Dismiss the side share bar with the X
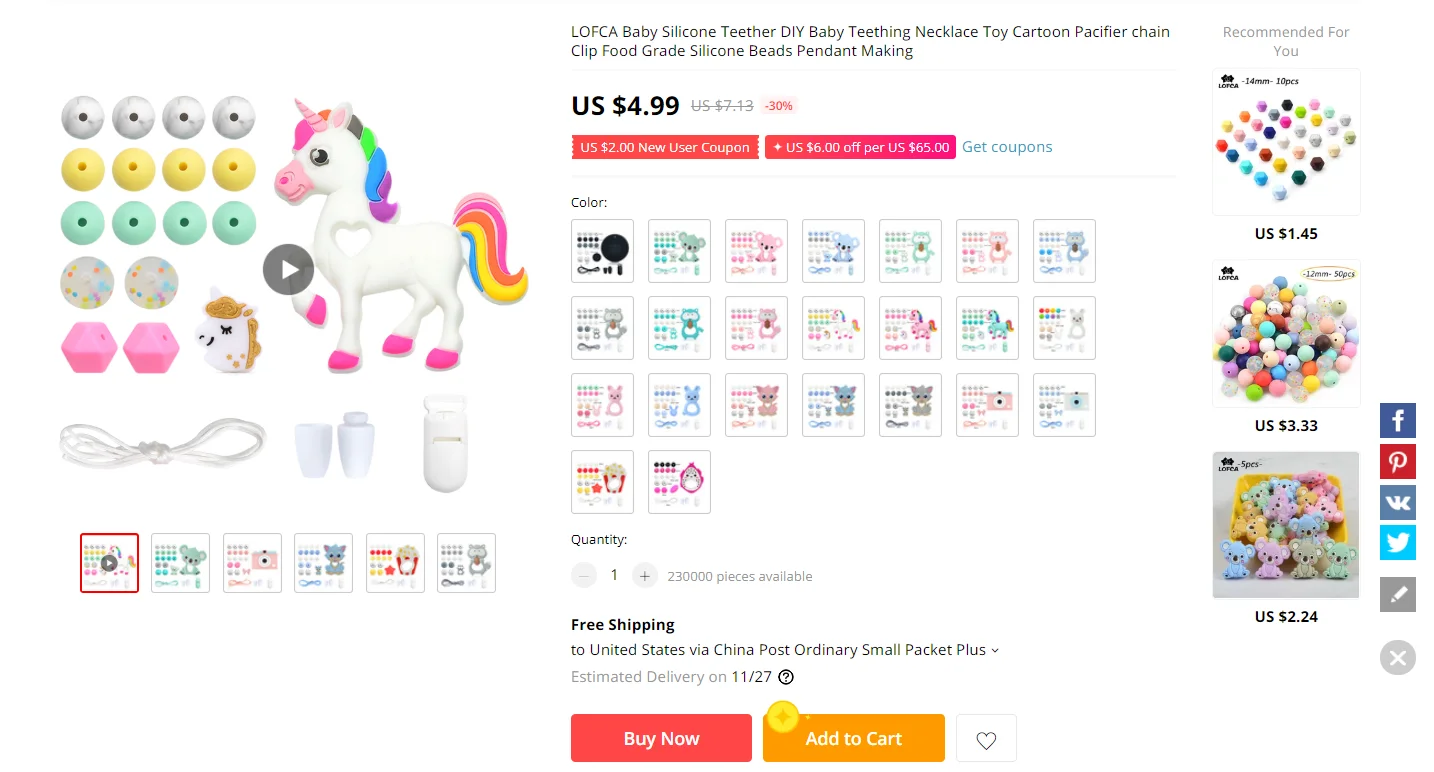The width and height of the screenshot is (1434, 772). tap(1398, 658)
